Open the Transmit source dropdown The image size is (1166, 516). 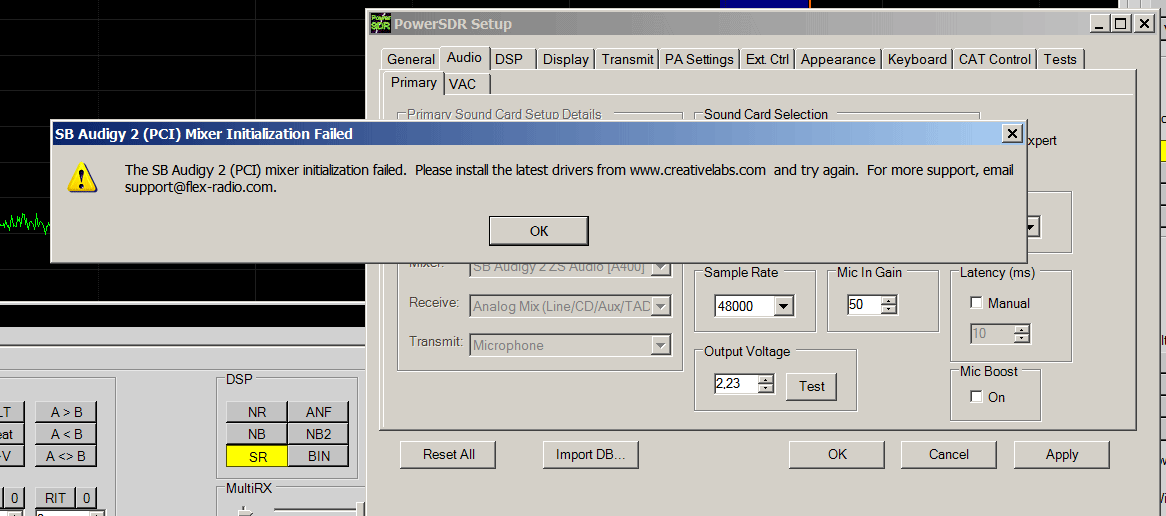660,345
